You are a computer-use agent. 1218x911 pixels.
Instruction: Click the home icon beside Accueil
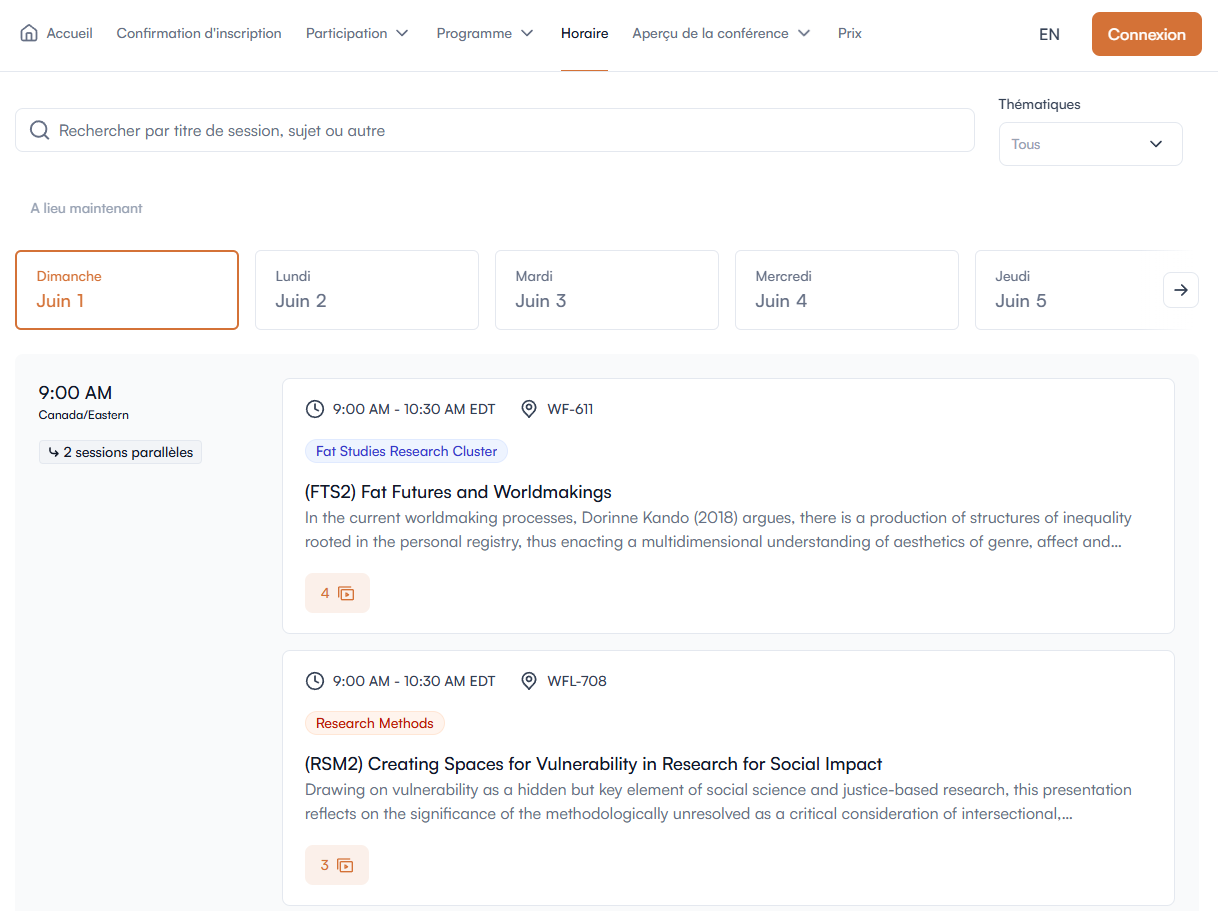pyautogui.click(x=30, y=33)
